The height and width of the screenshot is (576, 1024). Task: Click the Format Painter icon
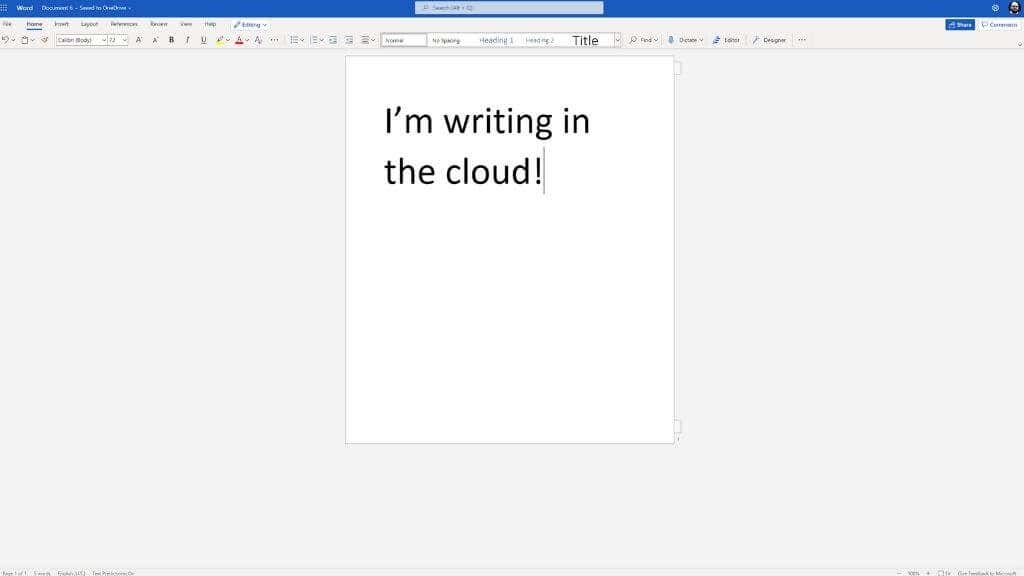44,40
